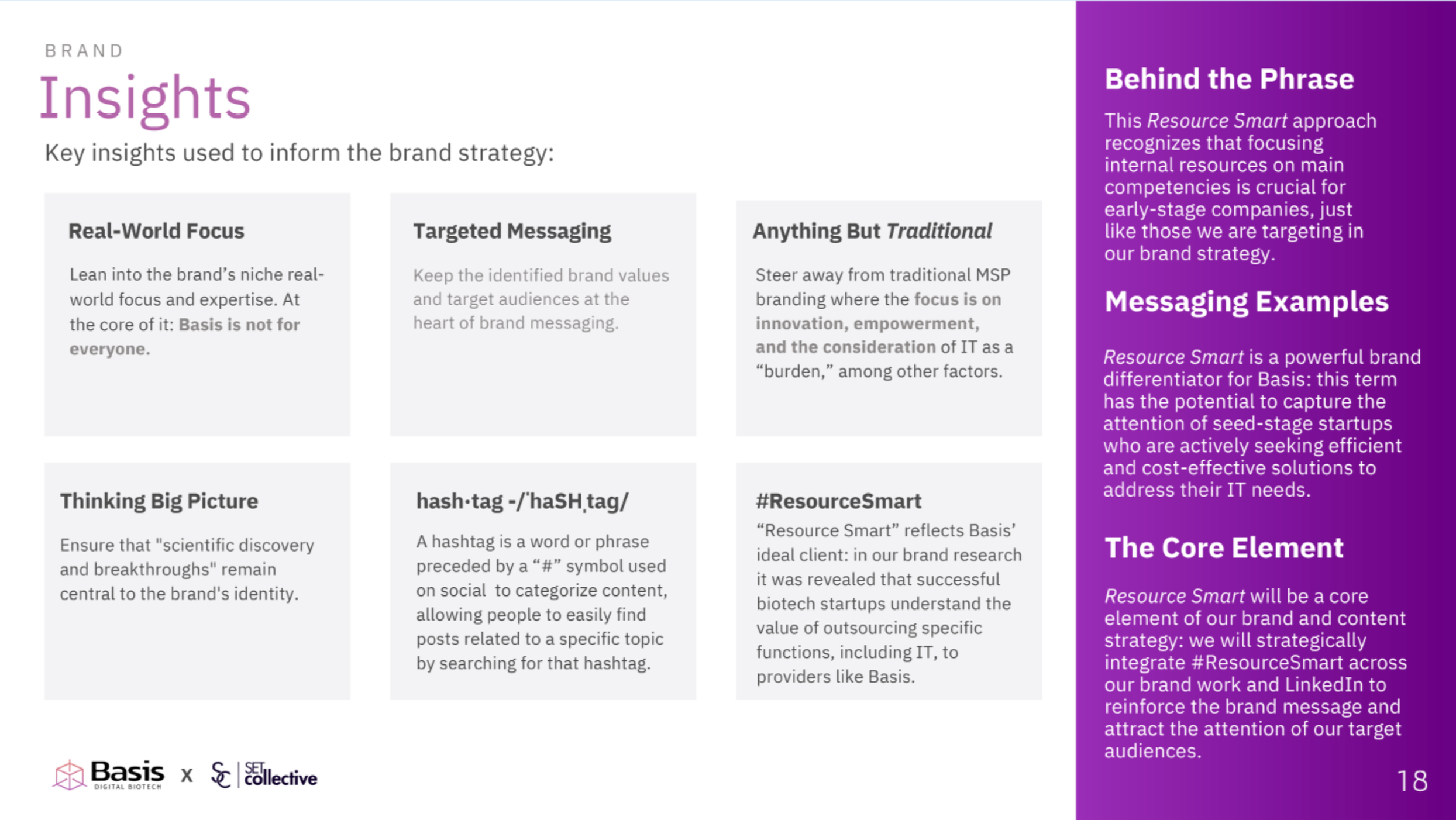Click the SET collective wordmark
Screen dimensions: 1456x820
281,774
